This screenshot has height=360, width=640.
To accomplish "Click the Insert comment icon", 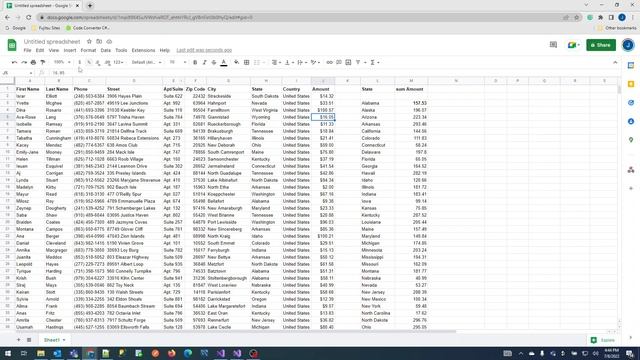I will [x=339, y=62].
